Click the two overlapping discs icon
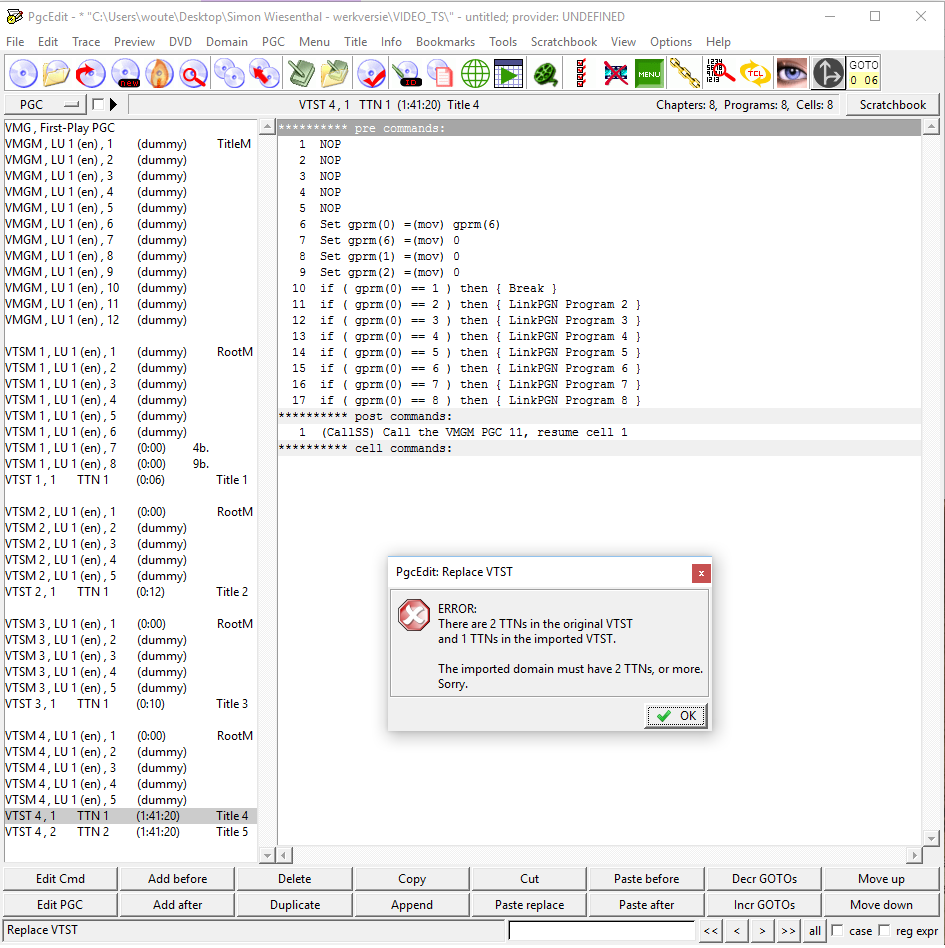Screen dimensions: 945x948 point(230,74)
